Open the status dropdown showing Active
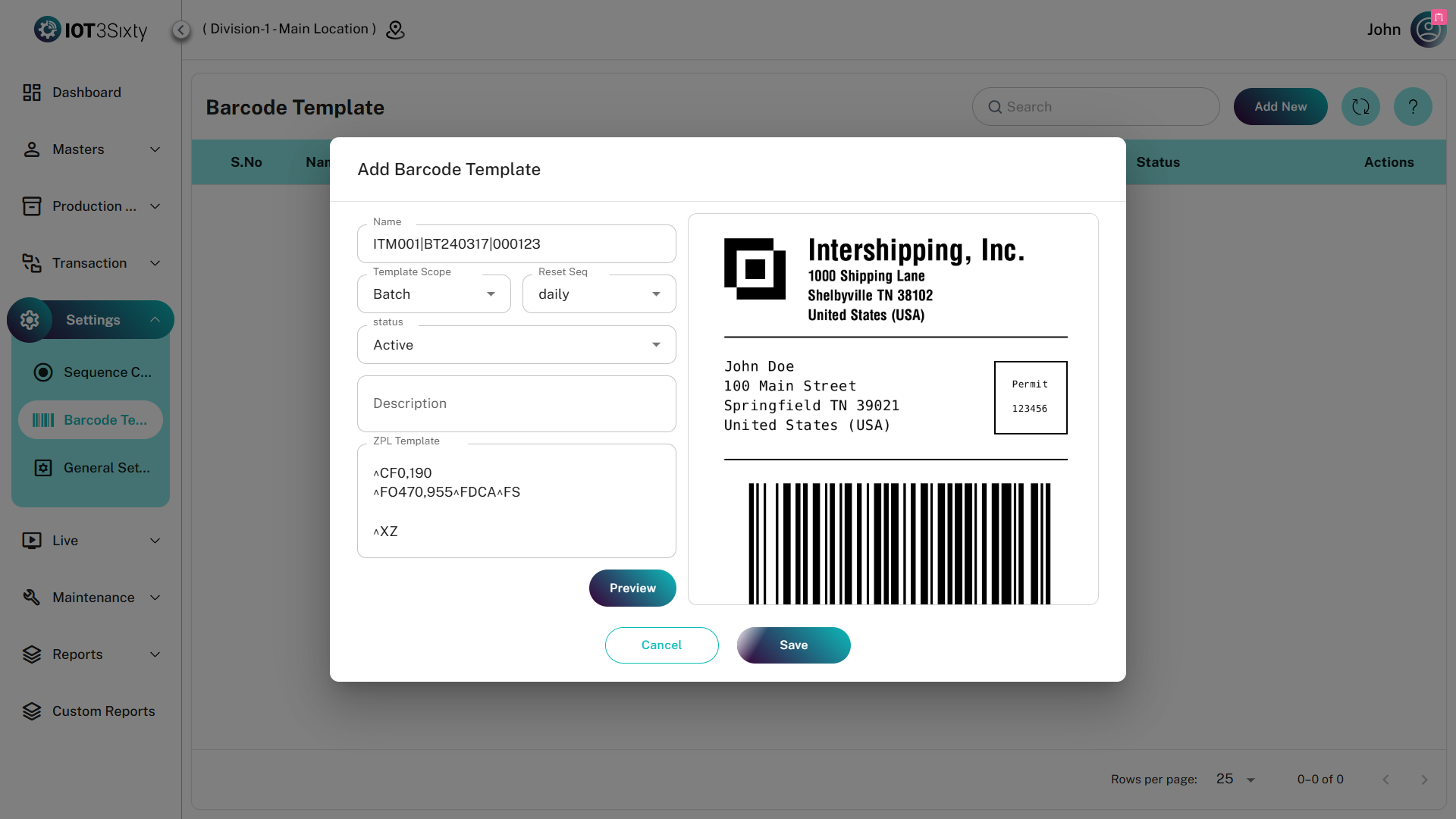This screenshot has height=819, width=1456. [x=516, y=345]
